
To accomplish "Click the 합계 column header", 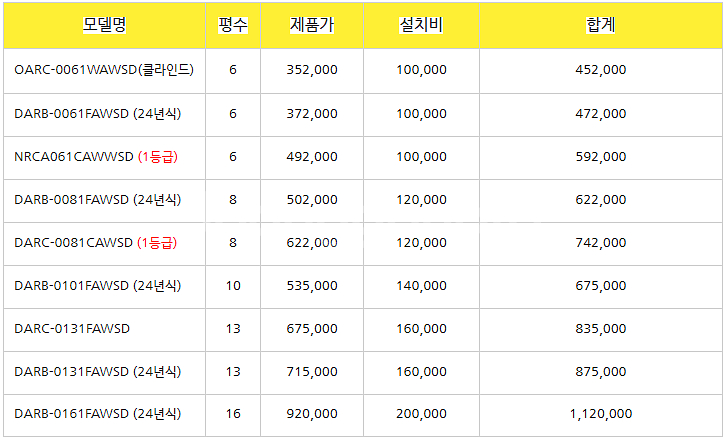I will point(600,25).
